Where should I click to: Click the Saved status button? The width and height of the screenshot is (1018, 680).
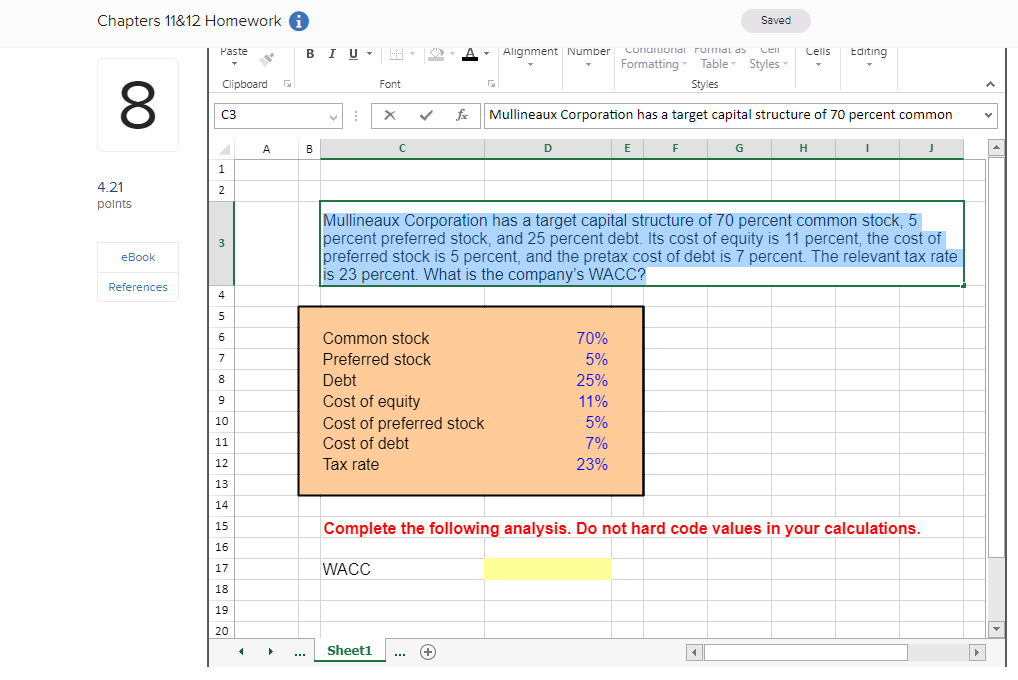point(775,21)
